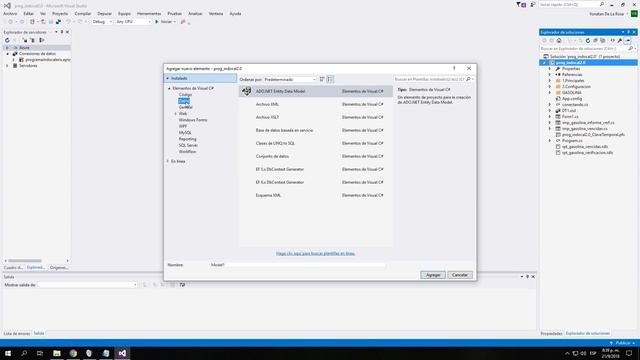Select Base de datos basada en servicio
The height and width of the screenshot is (360, 640).
coord(316,131)
